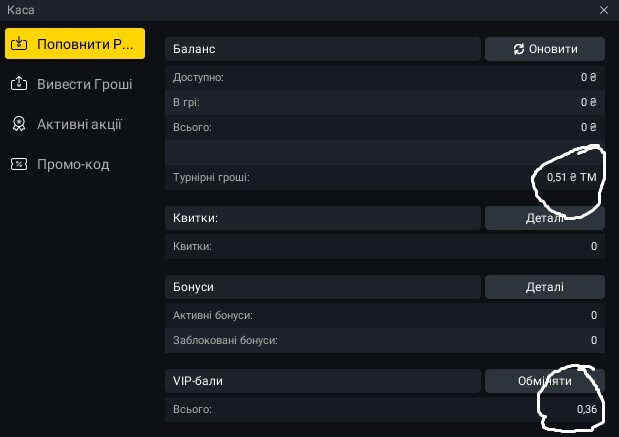Close the Каса window
This screenshot has height=437, width=619.
coord(604,10)
